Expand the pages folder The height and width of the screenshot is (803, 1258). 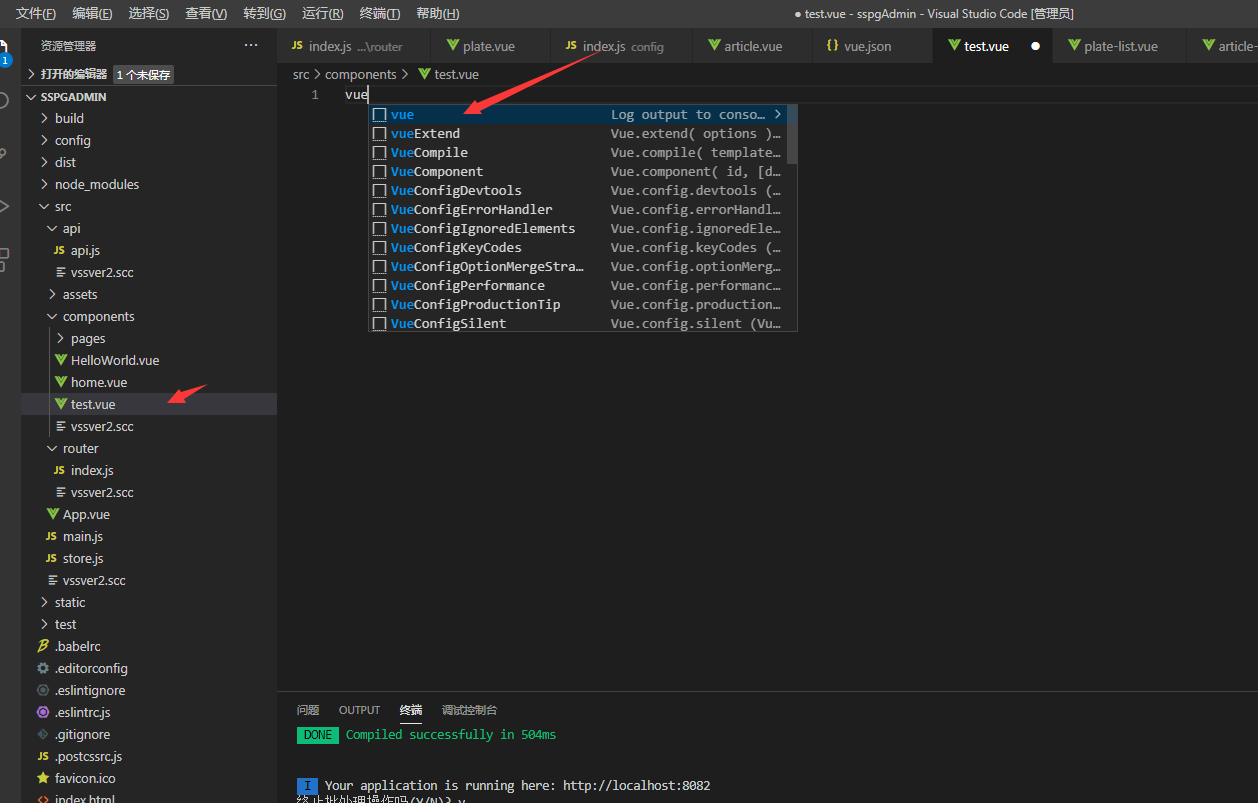(x=60, y=338)
